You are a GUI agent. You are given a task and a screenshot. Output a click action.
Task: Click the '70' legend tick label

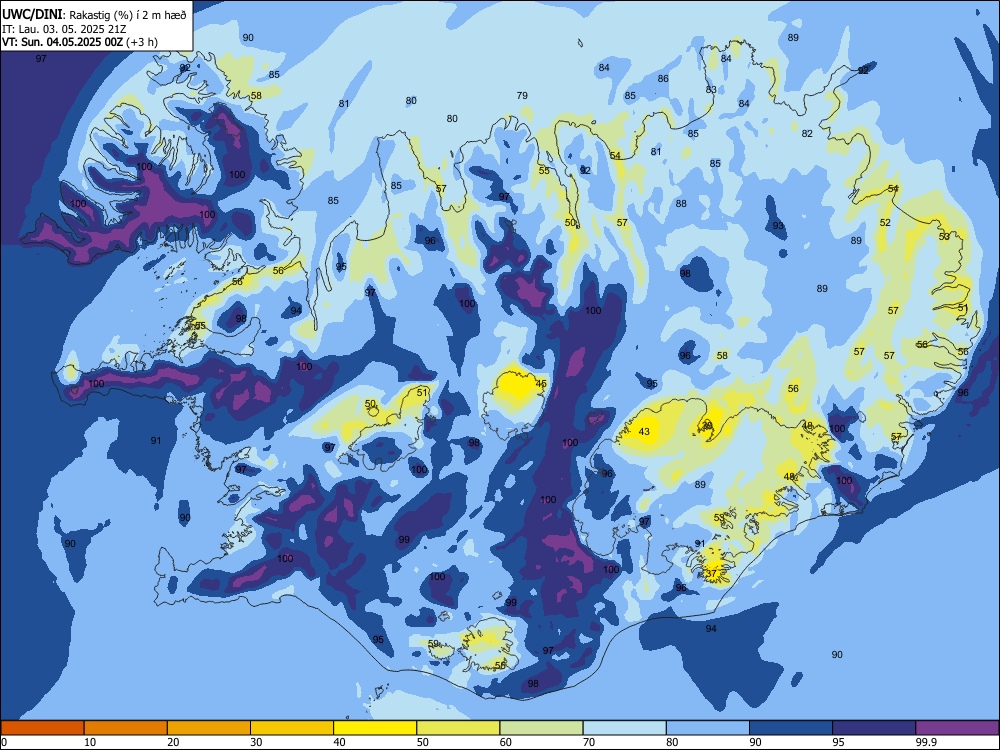click(x=589, y=742)
